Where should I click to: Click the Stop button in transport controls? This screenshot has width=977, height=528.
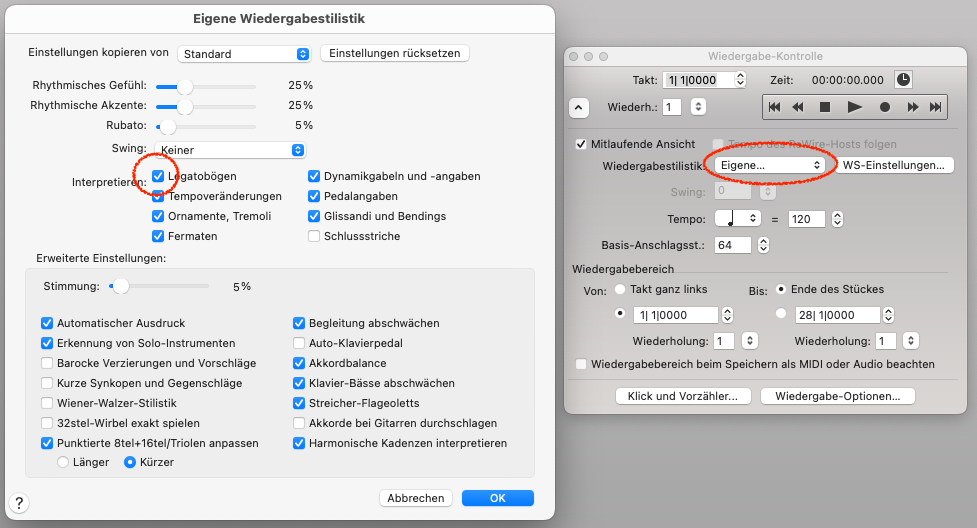825,107
